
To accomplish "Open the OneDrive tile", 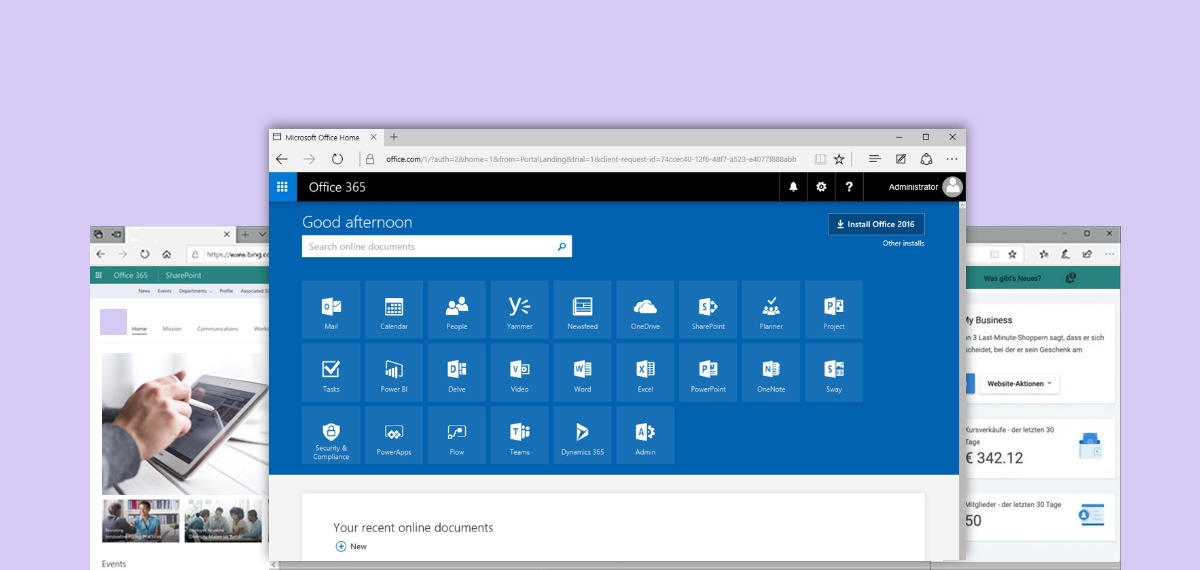I will 645,309.
